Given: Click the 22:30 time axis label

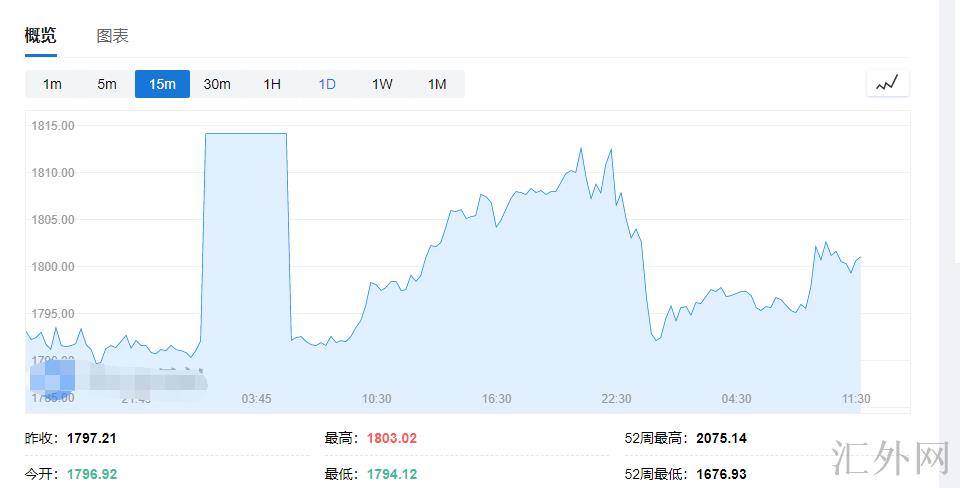Looking at the screenshot, I should (x=616, y=399).
